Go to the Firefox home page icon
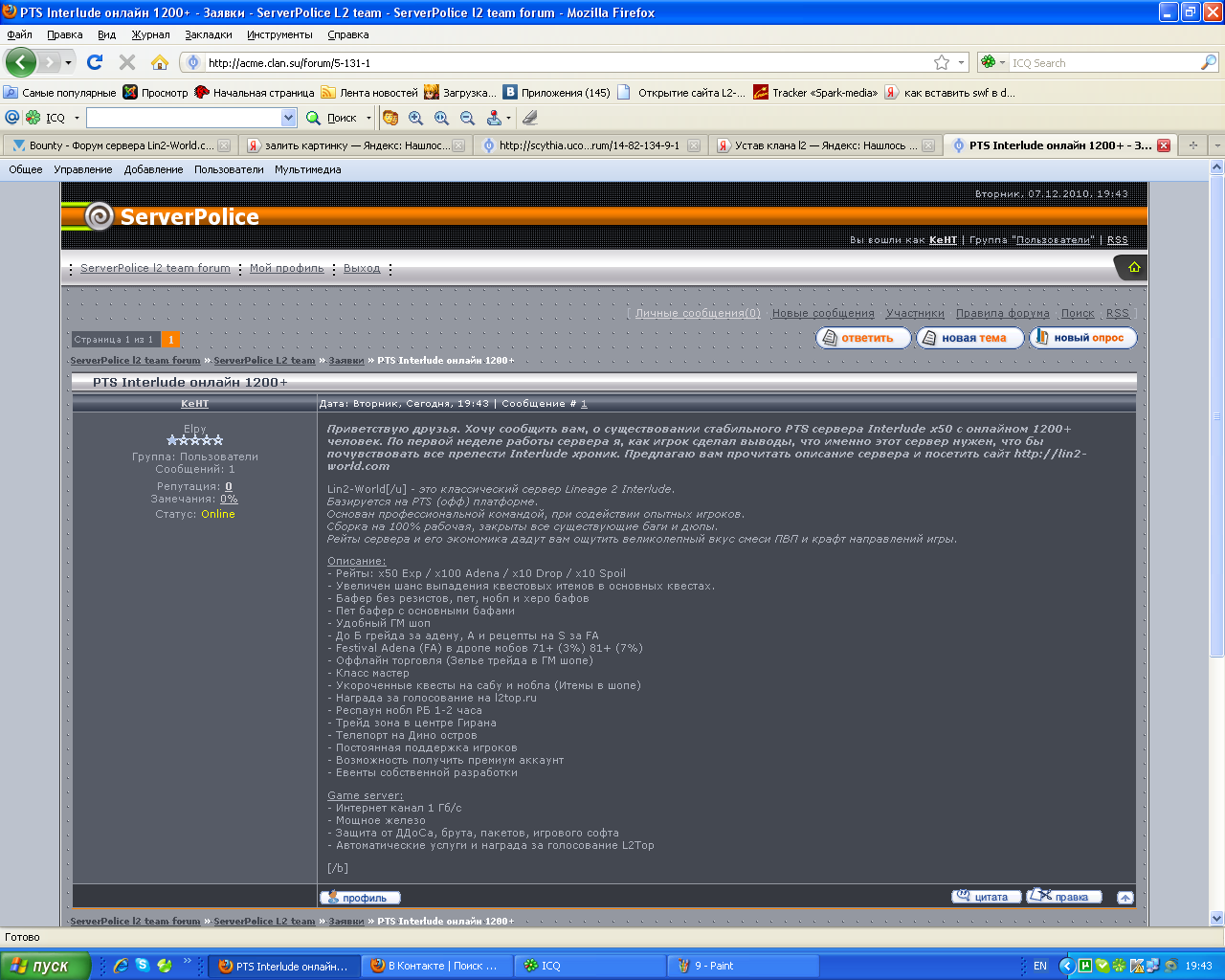Image resolution: width=1225 pixels, height=980 pixels. 160,62
